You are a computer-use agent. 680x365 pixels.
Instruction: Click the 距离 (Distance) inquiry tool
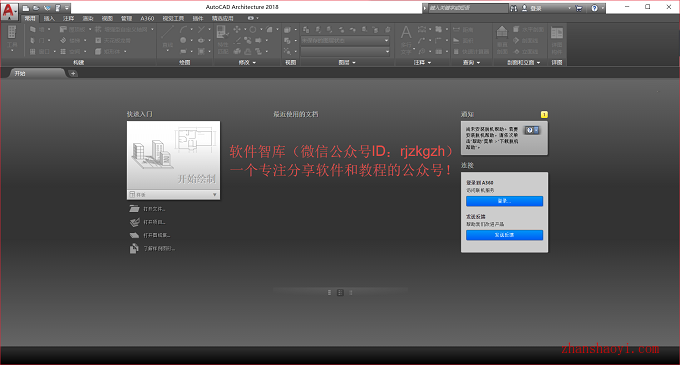click(463, 29)
